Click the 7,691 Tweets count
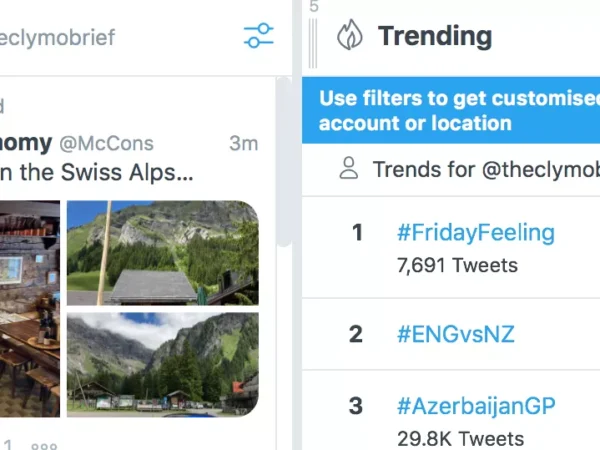This screenshot has width=600, height=450. 457,265
